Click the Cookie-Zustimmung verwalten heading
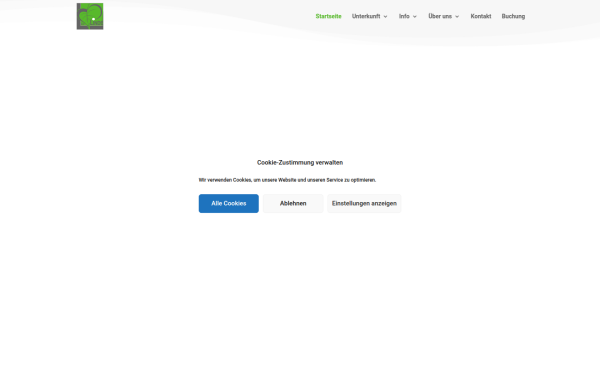The height and width of the screenshot is (375, 600). [300, 163]
